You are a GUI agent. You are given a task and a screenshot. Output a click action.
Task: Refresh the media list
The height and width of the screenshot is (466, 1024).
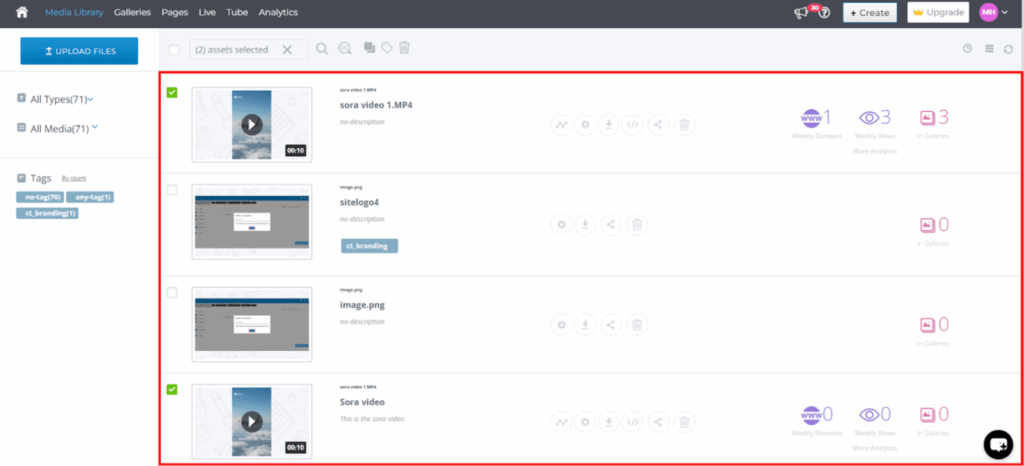click(x=1008, y=49)
